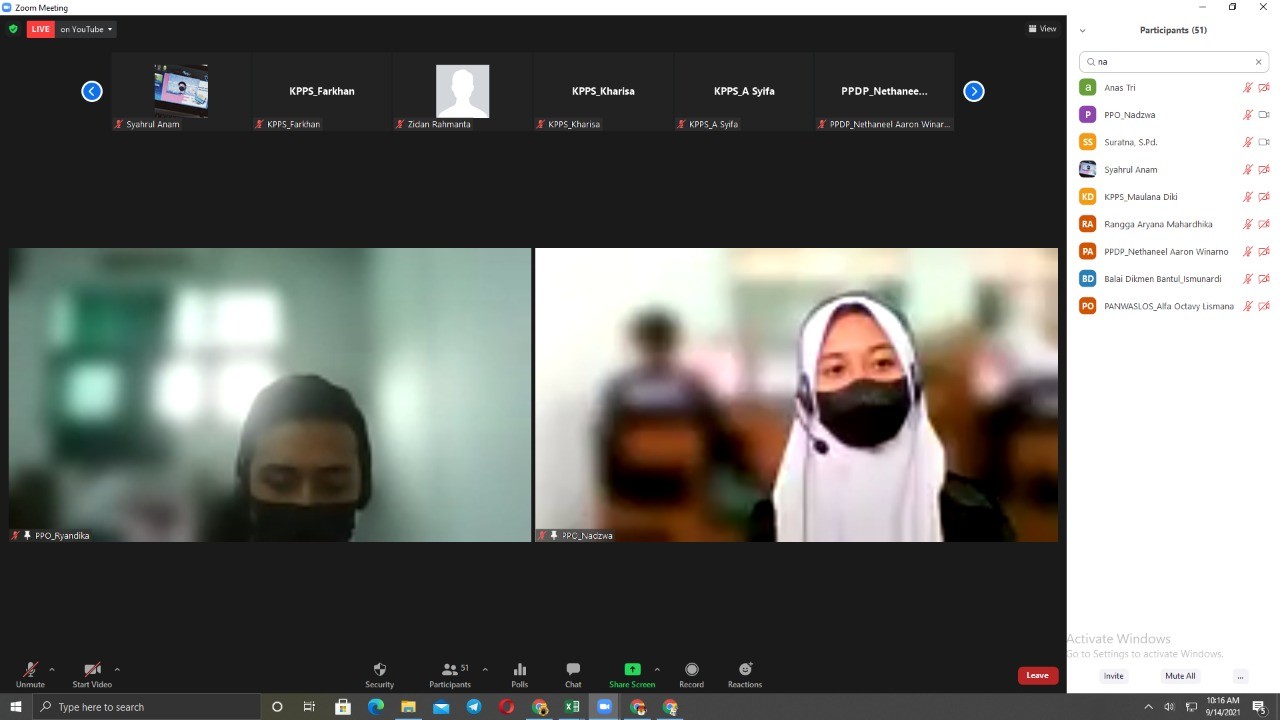Click the participant search field
This screenshot has height=720, width=1280.
point(1172,62)
